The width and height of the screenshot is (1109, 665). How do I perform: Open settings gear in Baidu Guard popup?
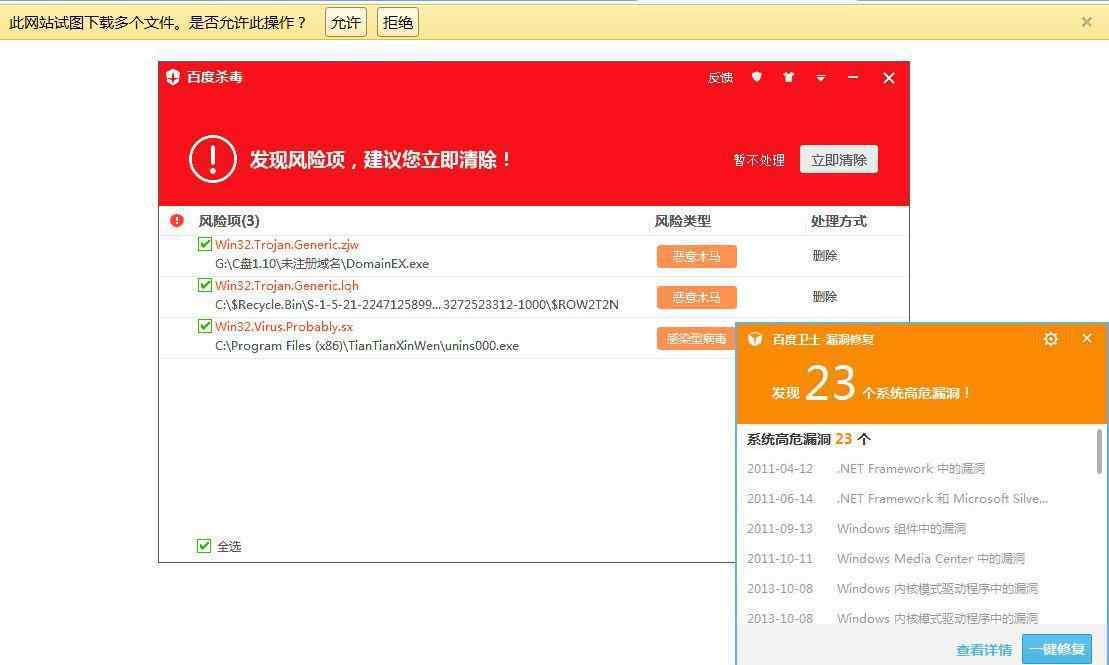pyautogui.click(x=1050, y=339)
